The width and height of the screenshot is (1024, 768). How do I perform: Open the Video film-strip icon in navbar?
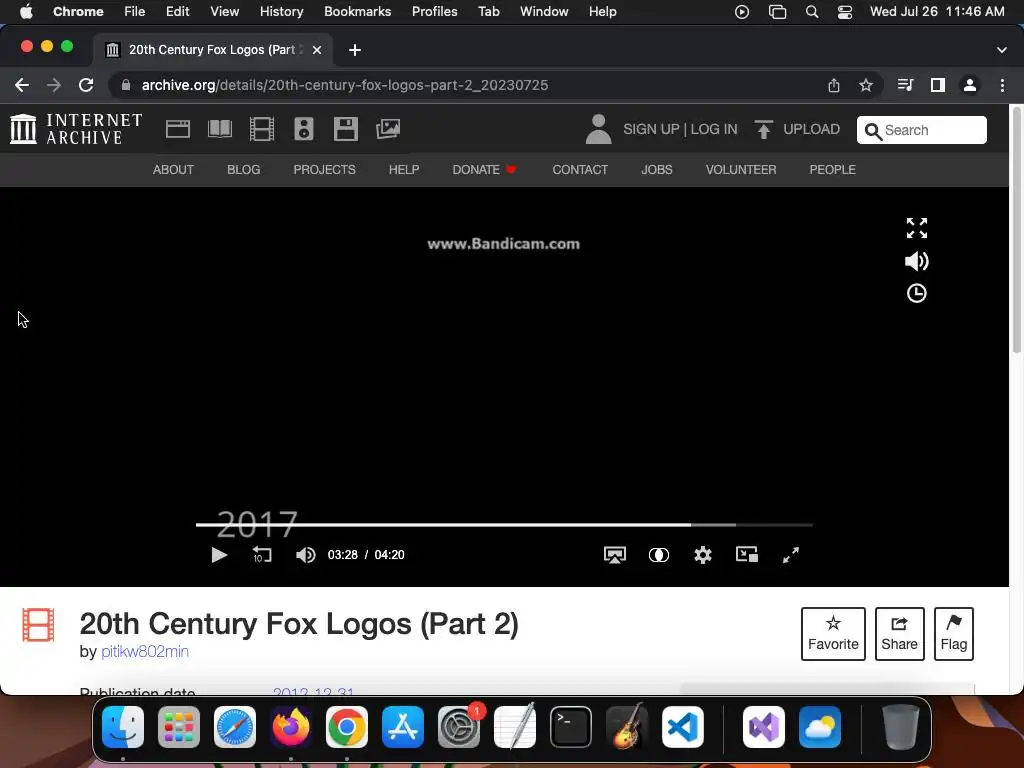(x=262, y=129)
